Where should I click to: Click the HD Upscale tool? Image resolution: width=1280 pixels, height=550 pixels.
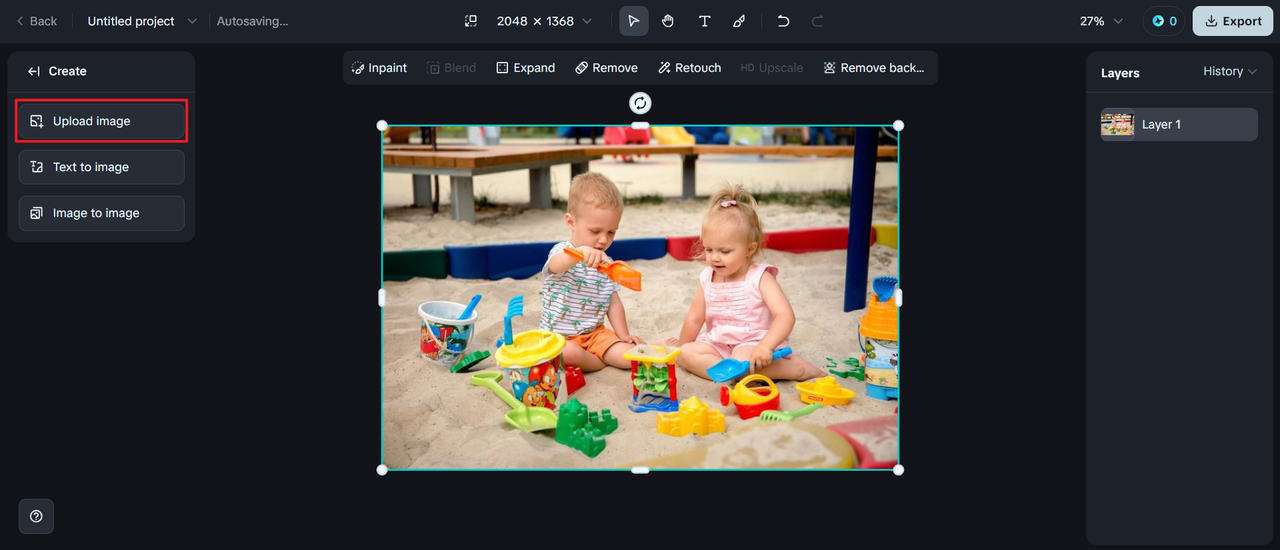tap(771, 68)
